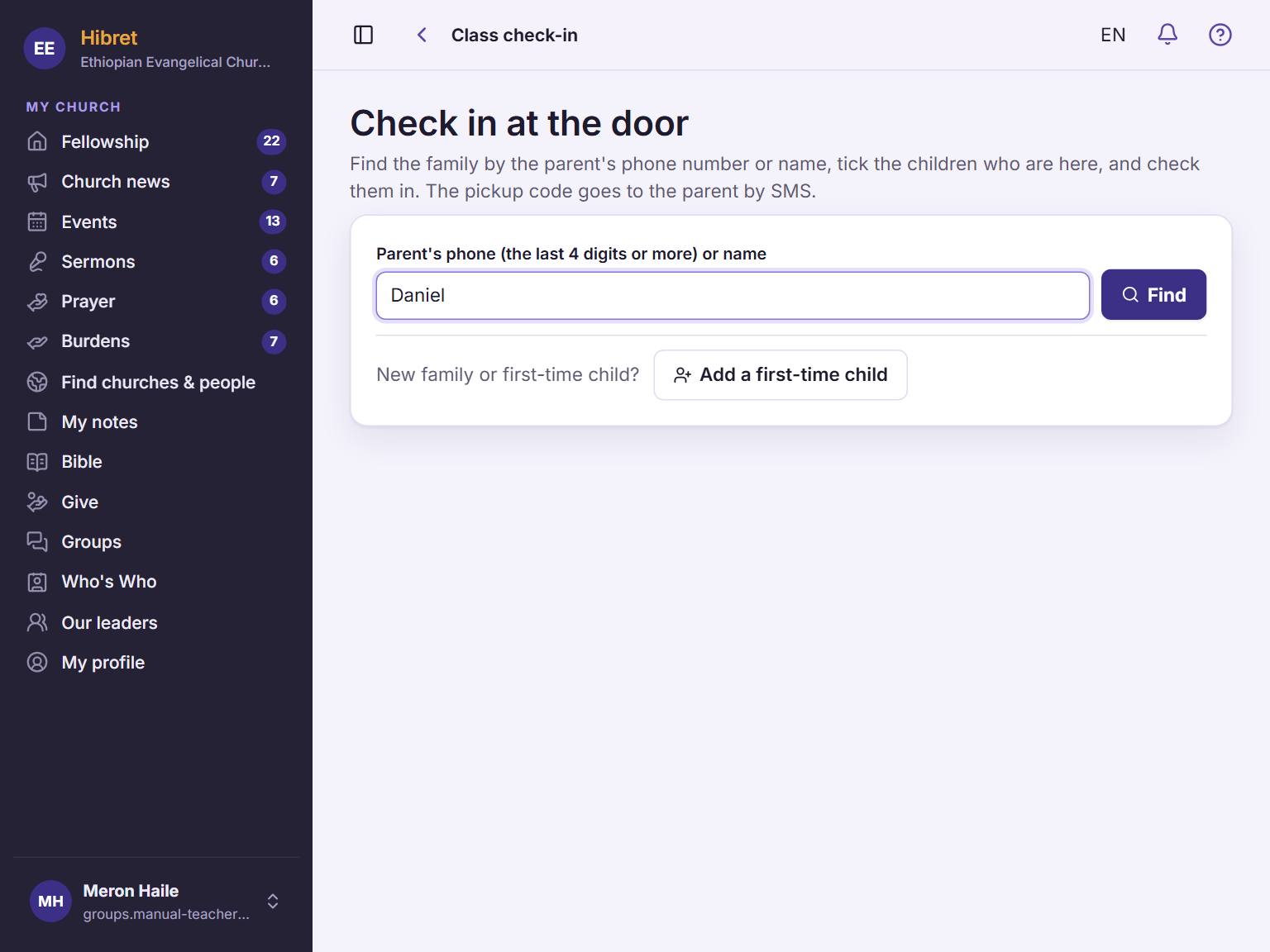This screenshot has height=952, width=1270.
Task: Click the "MY CHURCH" section label
Action: (x=74, y=107)
